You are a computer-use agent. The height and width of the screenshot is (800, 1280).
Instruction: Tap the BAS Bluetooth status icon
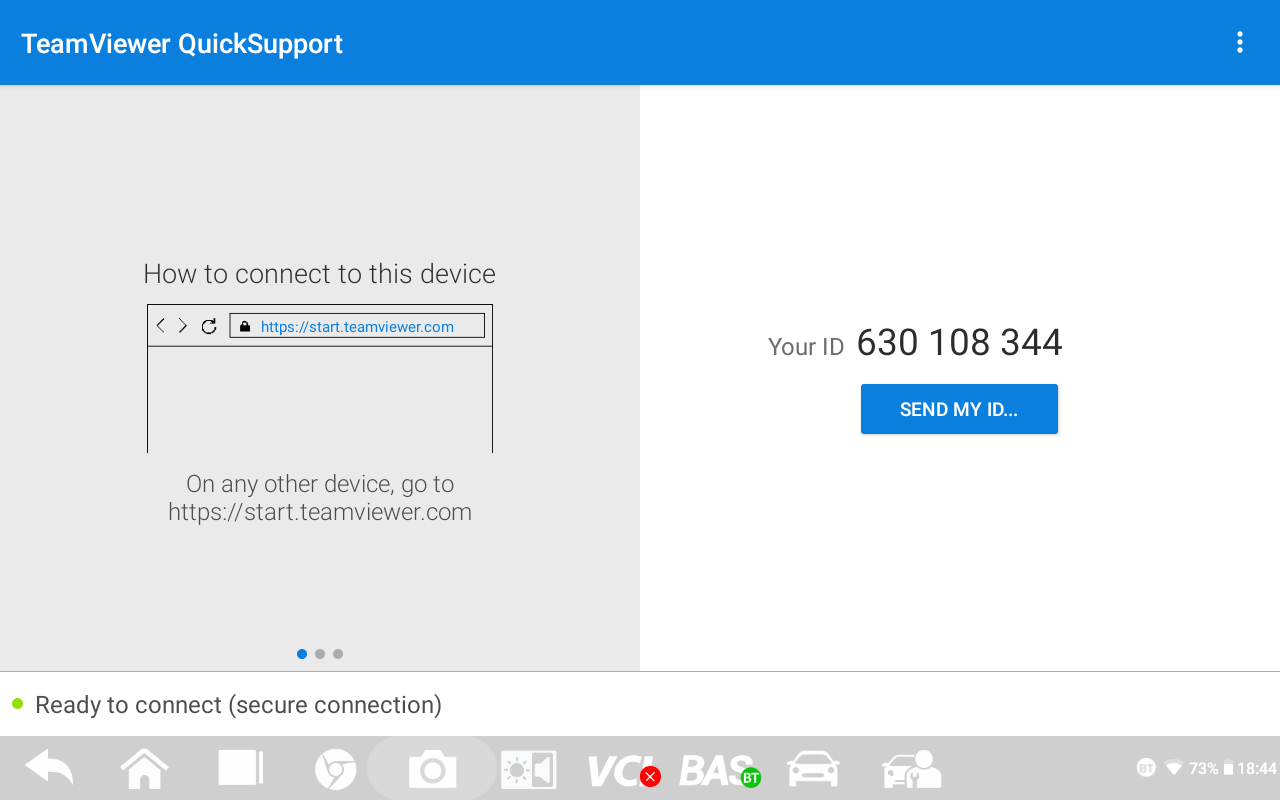pos(719,770)
